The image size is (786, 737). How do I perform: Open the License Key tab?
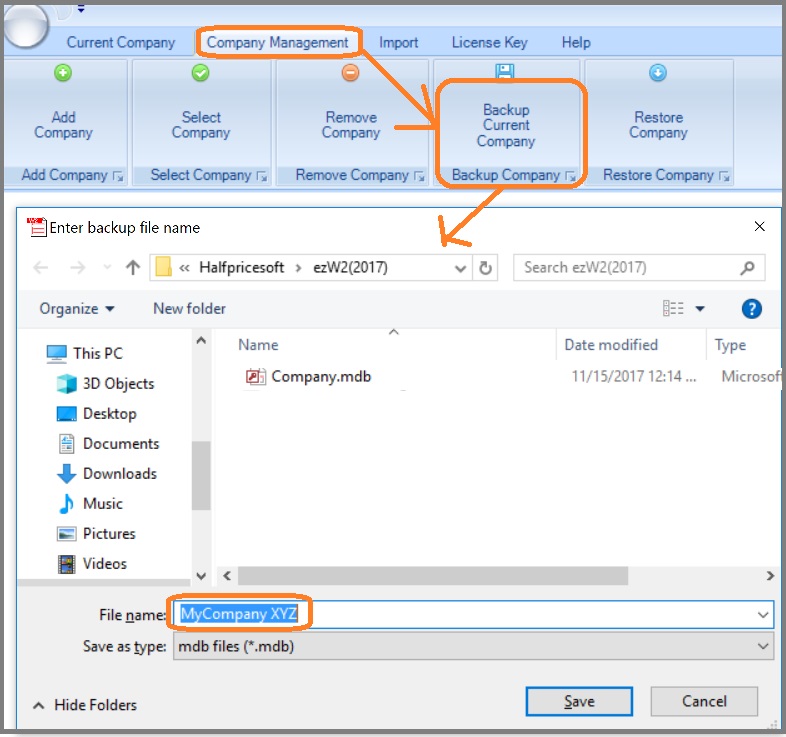(489, 42)
